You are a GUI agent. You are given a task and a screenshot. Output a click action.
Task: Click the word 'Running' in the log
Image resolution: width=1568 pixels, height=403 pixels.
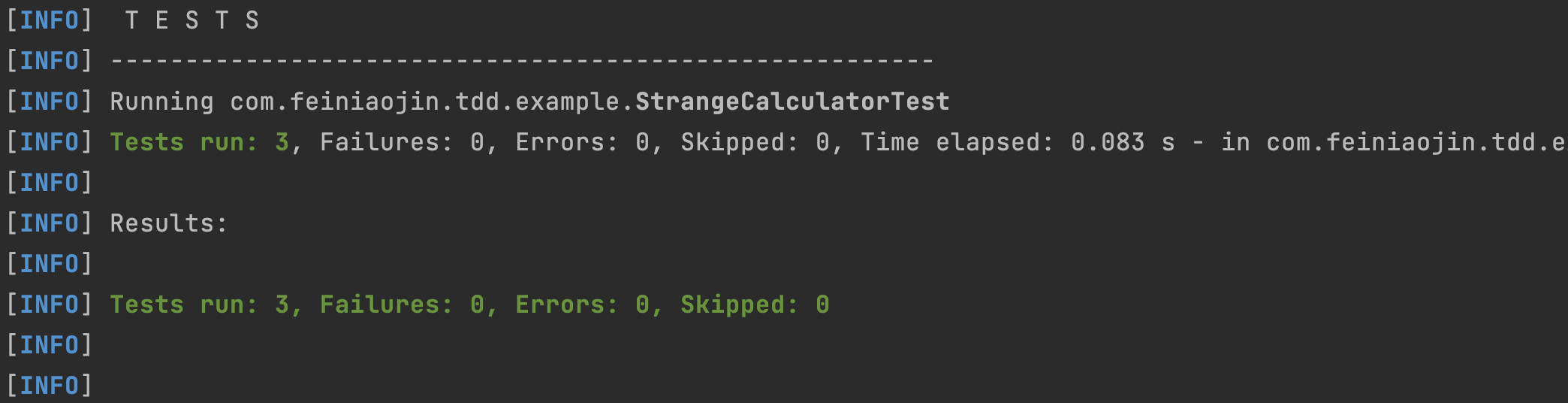click(161, 102)
